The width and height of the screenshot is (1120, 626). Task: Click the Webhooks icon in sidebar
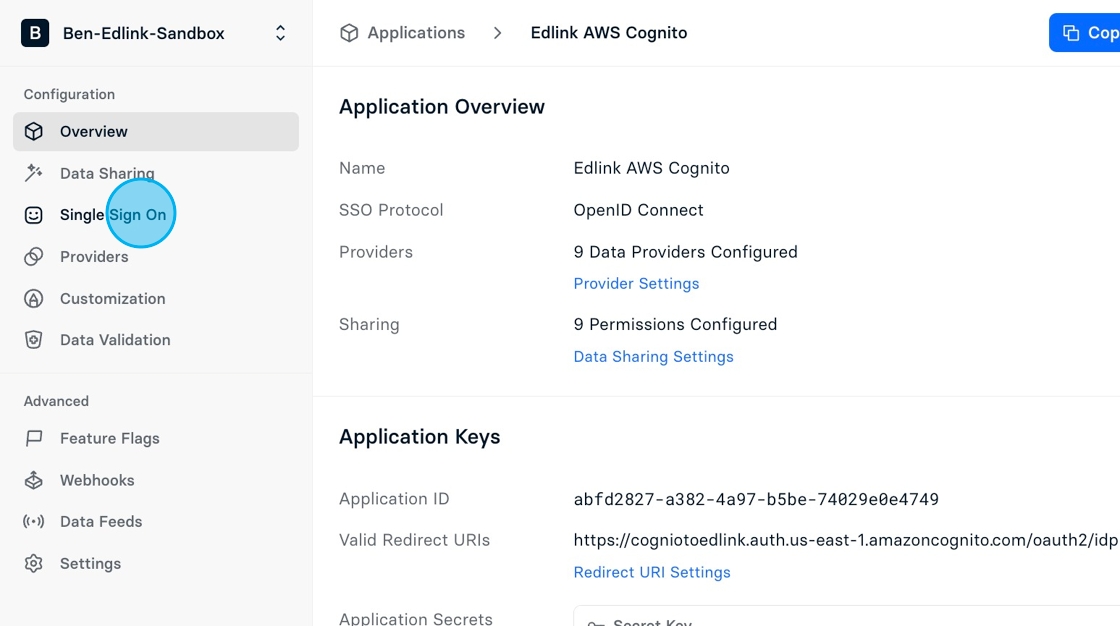point(34,480)
